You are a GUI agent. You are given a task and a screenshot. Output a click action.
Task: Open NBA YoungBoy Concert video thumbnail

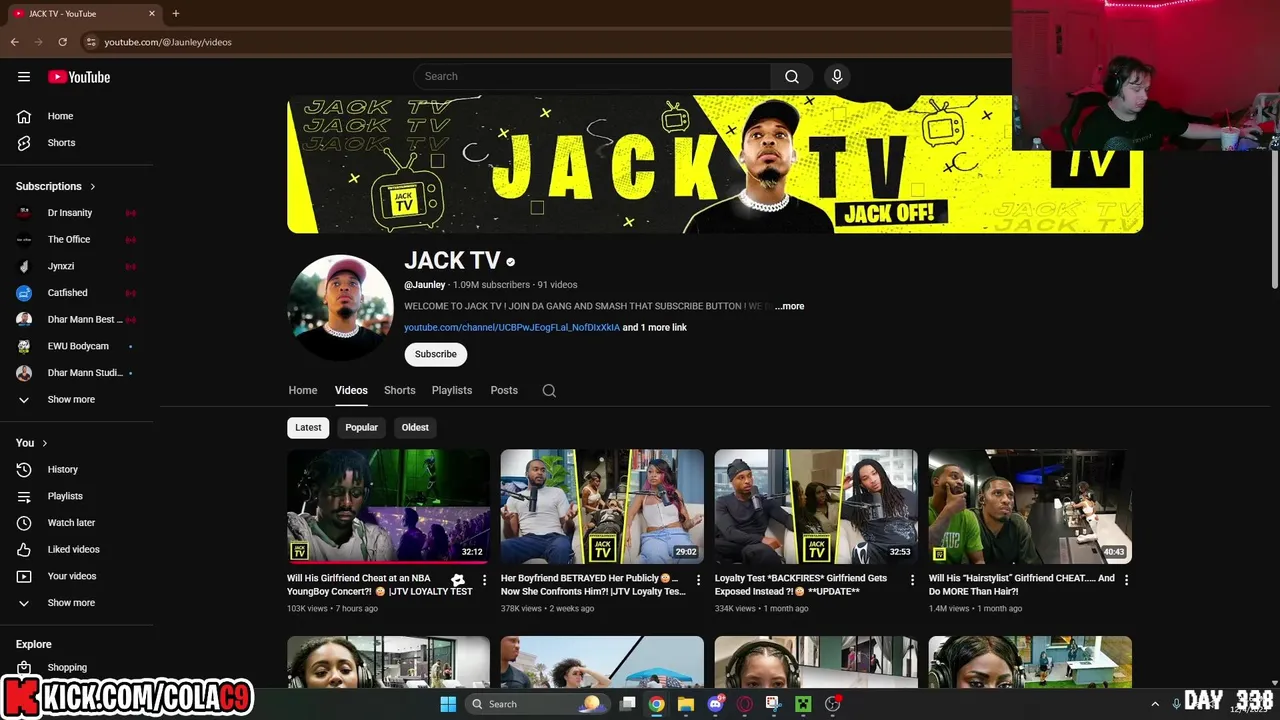pyautogui.click(x=388, y=506)
